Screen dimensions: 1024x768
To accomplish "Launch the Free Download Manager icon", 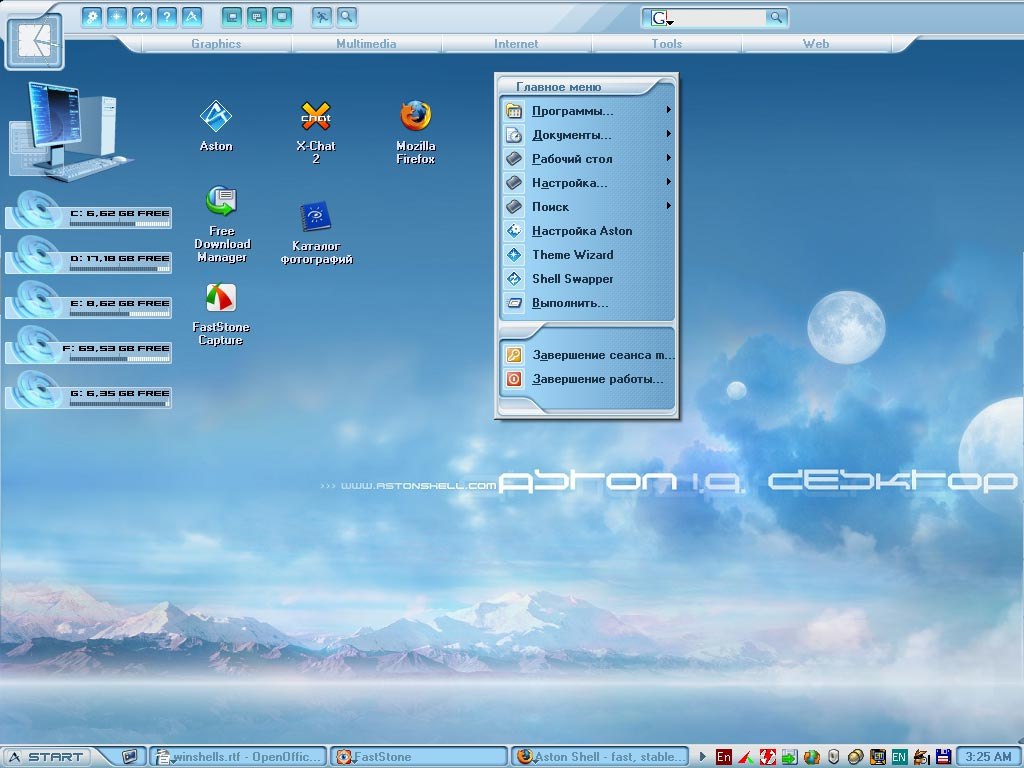I will pyautogui.click(x=222, y=224).
